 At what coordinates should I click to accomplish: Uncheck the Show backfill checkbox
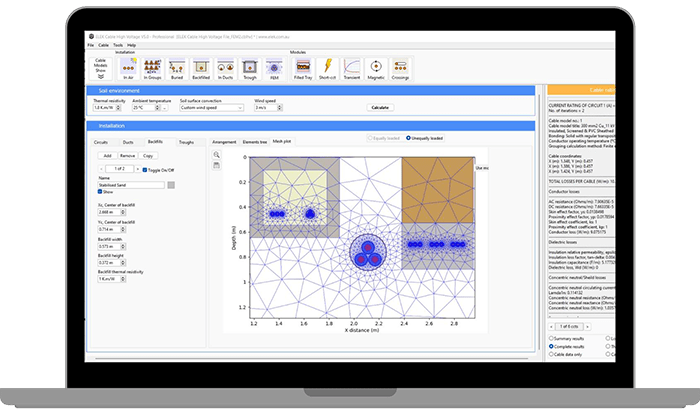point(100,192)
